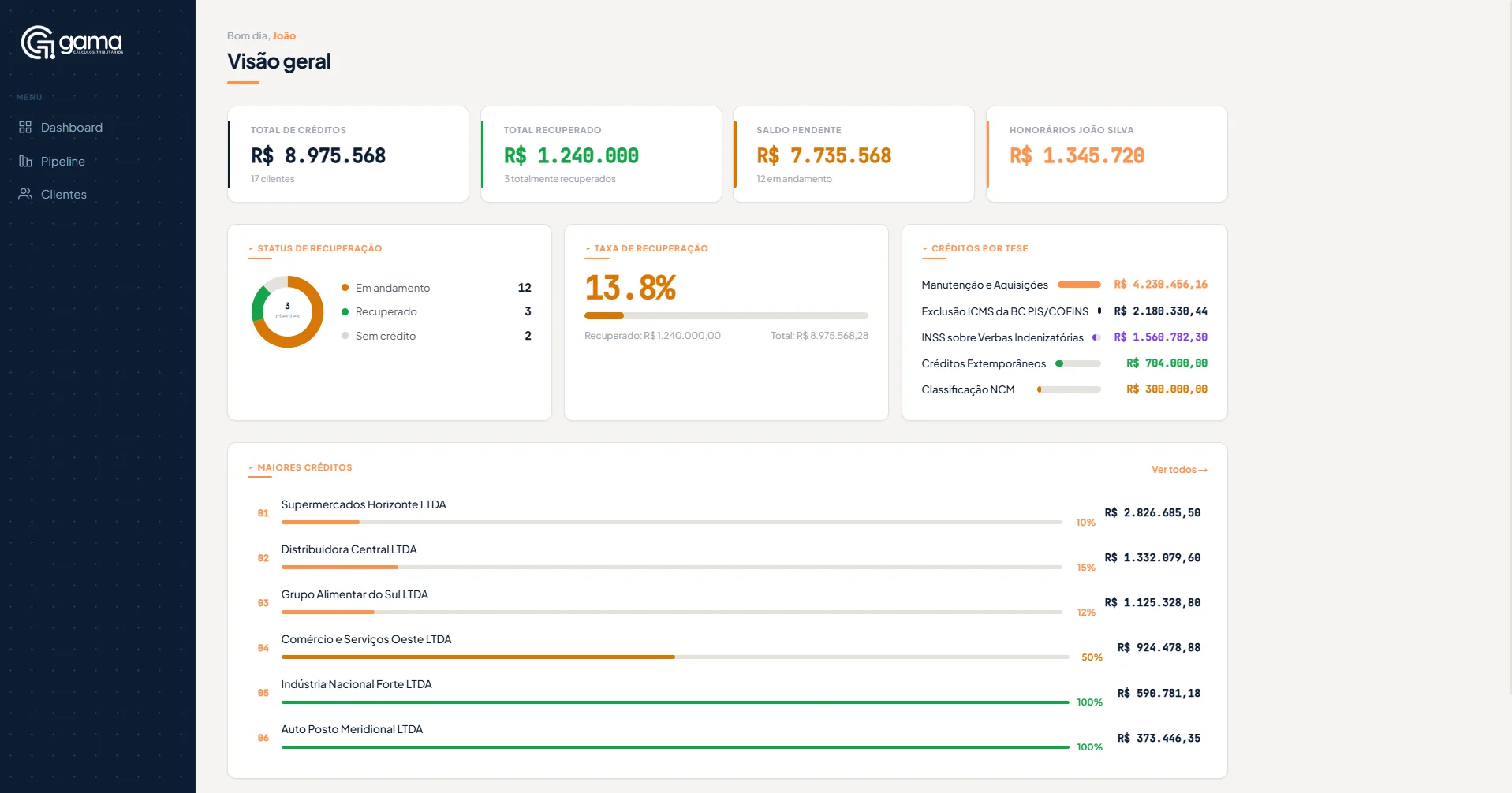Click the value 'R$ 373.446,35'
The height and width of the screenshot is (793, 1512).
pos(1159,738)
